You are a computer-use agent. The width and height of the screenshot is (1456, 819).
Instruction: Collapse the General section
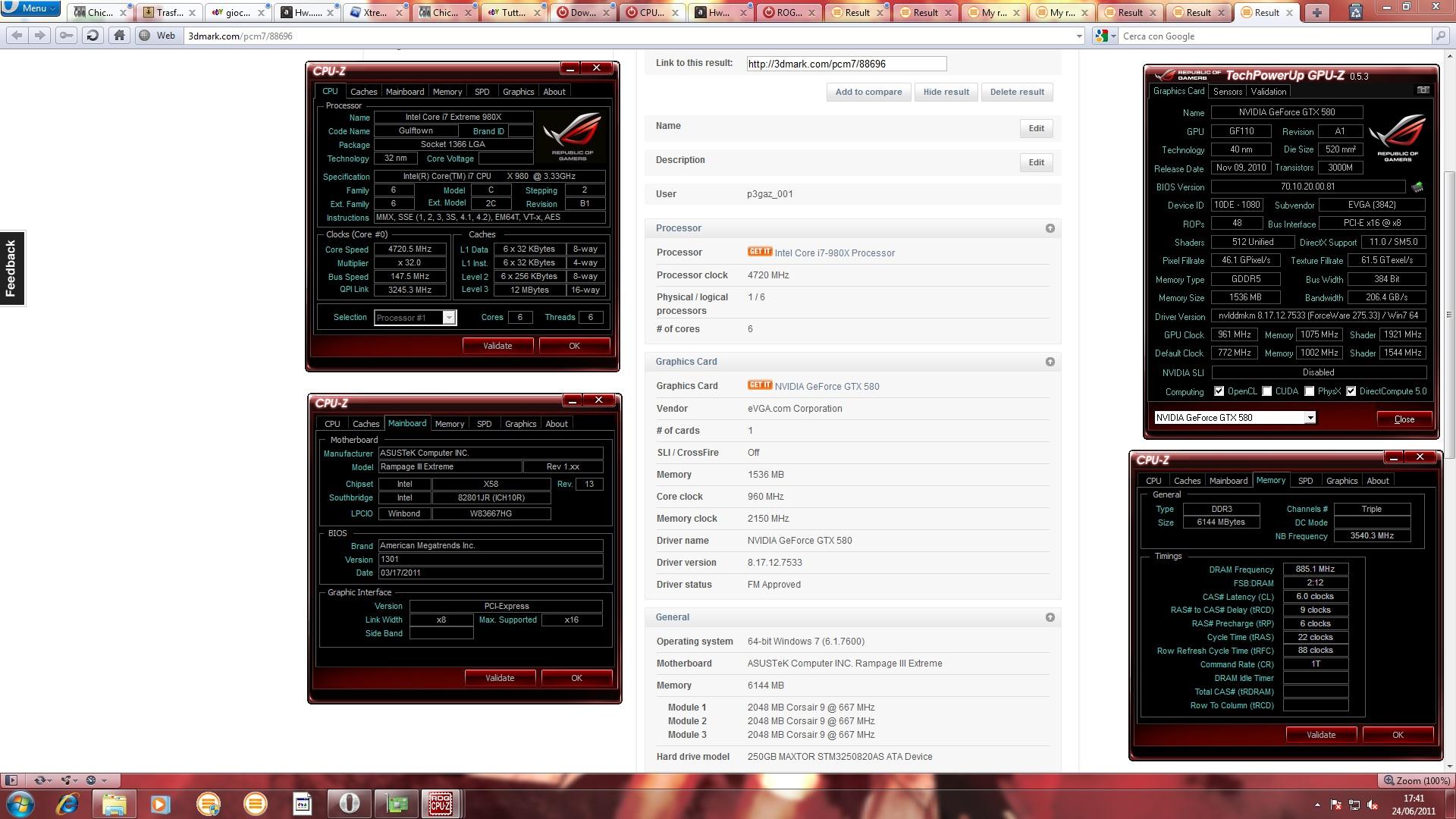click(1050, 617)
